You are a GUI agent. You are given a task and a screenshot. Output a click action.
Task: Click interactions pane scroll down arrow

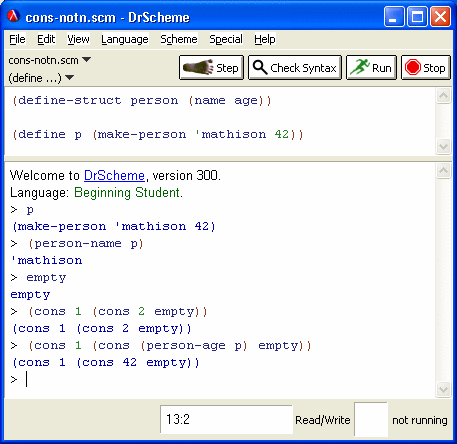pyautogui.click(x=443, y=390)
